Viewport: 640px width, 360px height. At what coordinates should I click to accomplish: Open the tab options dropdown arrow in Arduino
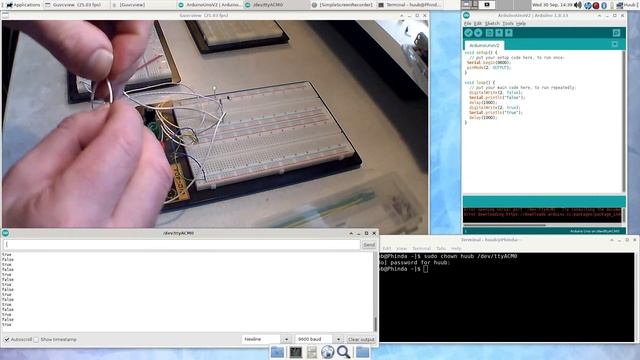[x=615, y=44]
